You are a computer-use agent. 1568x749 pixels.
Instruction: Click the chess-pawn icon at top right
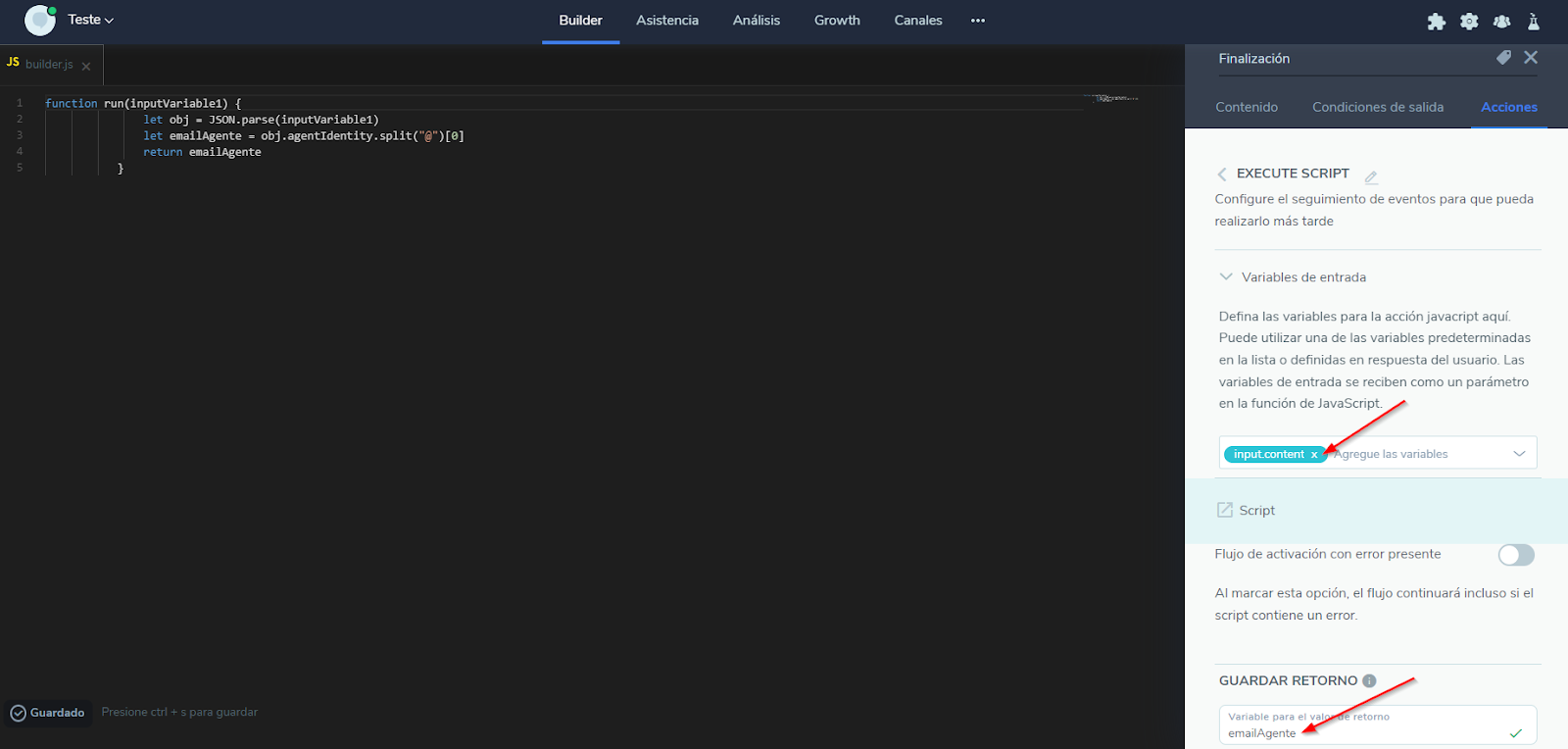1534,22
